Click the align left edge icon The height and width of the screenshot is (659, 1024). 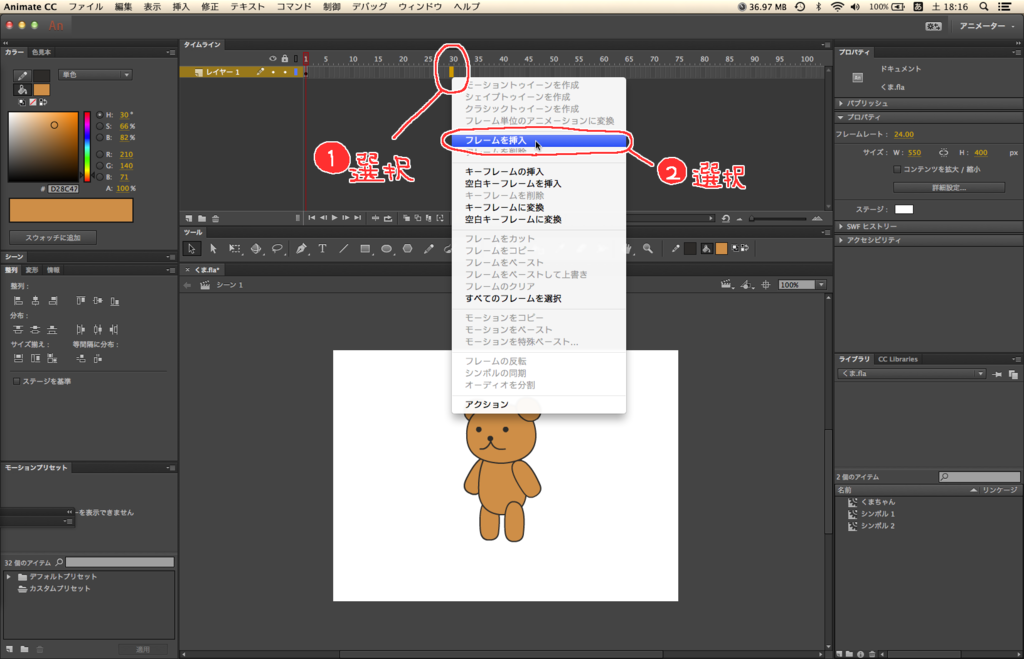click(x=18, y=301)
